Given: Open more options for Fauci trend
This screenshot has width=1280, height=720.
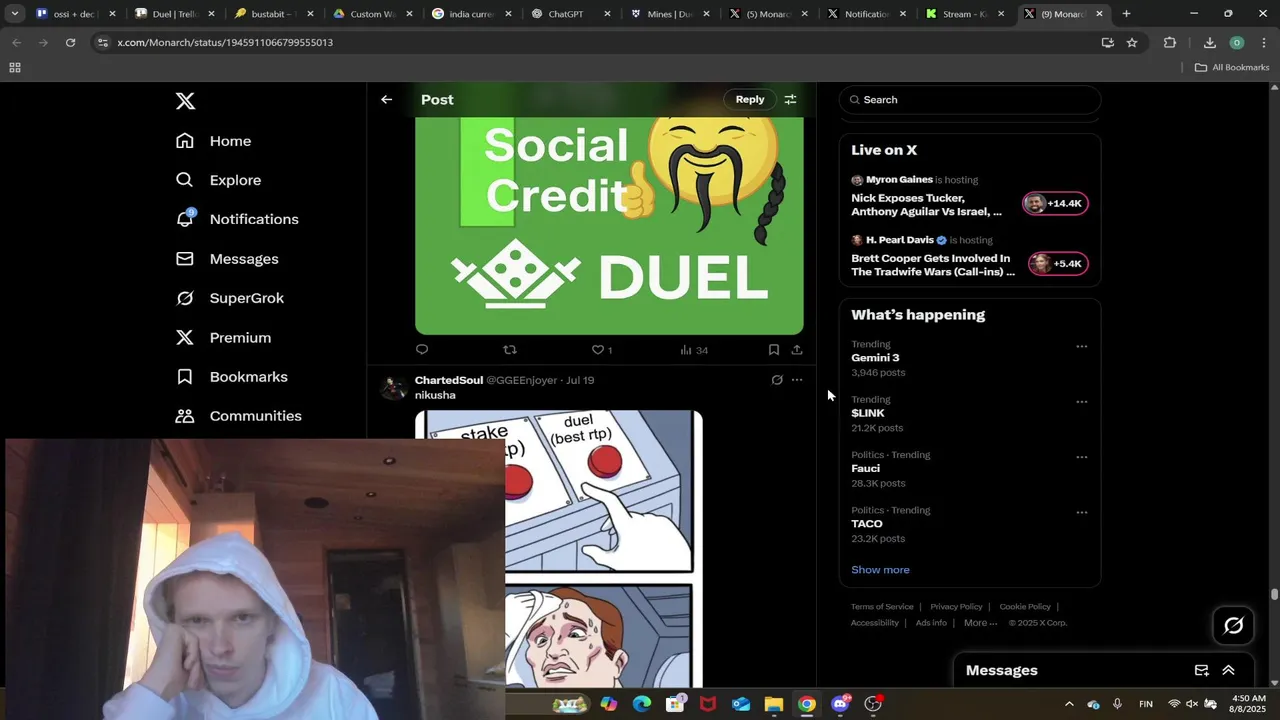Looking at the screenshot, I should [x=1081, y=457].
